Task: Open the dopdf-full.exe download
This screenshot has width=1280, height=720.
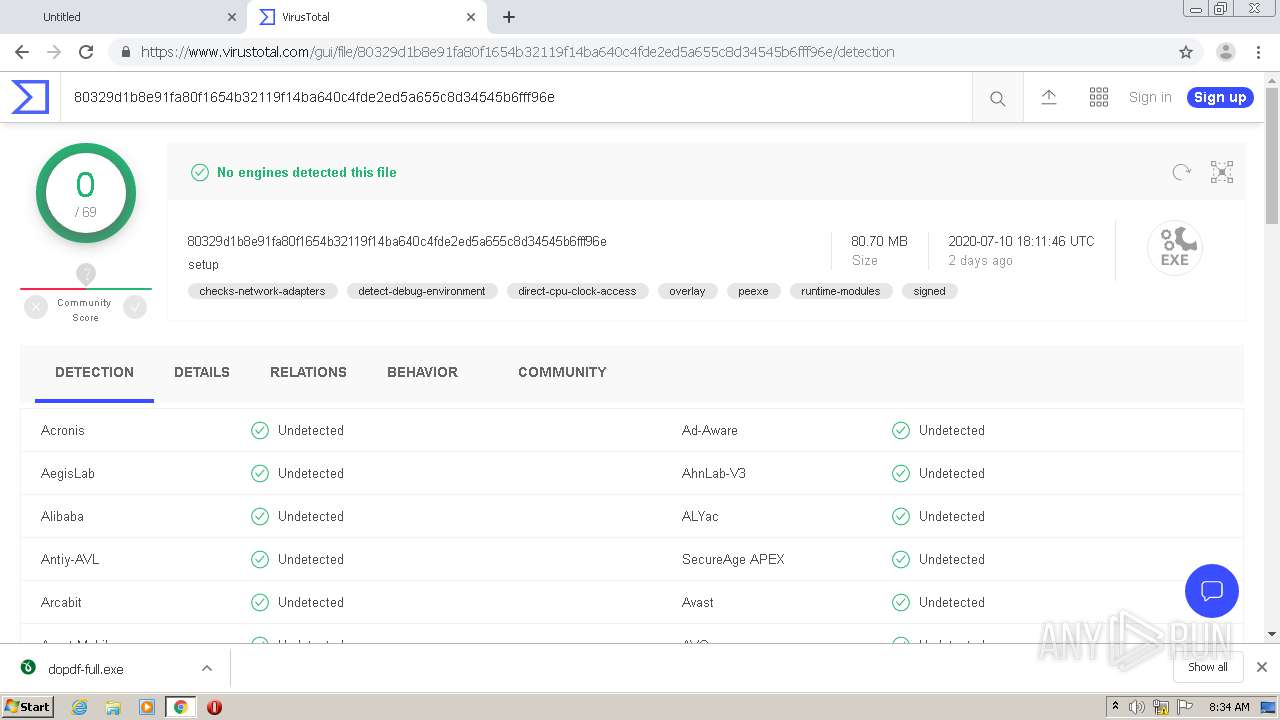Action: pyautogui.click(x=86, y=668)
